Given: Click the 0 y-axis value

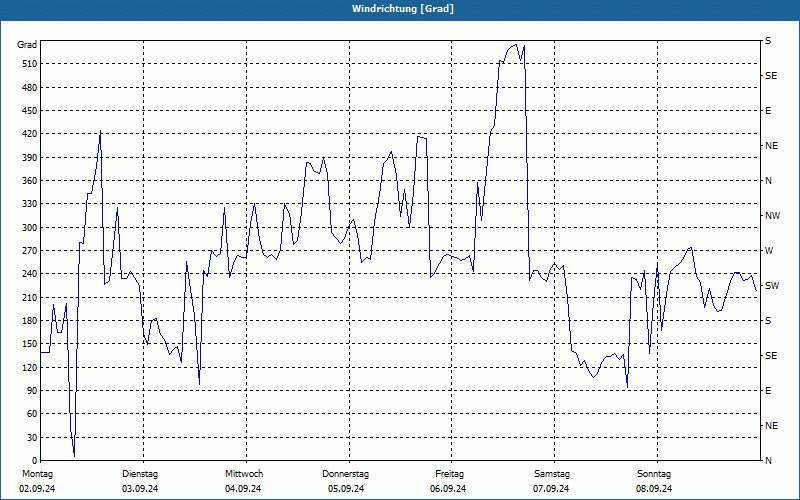Looking at the screenshot, I should [35, 461].
